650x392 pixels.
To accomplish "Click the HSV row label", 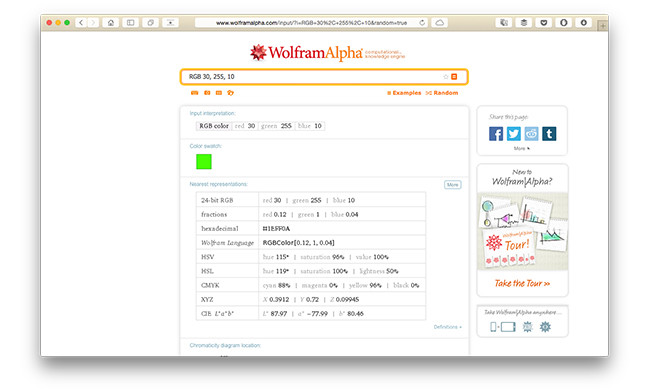I will pos(208,257).
